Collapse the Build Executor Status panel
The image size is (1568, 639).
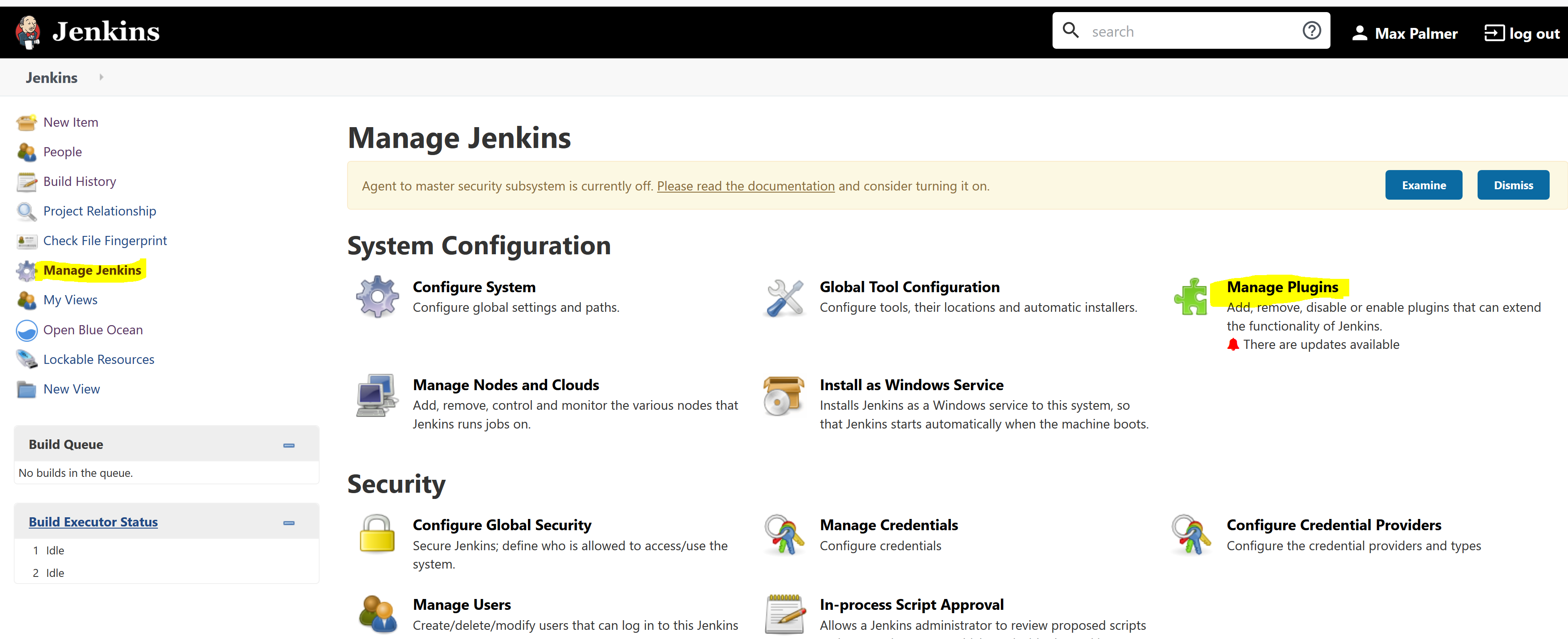tap(288, 523)
